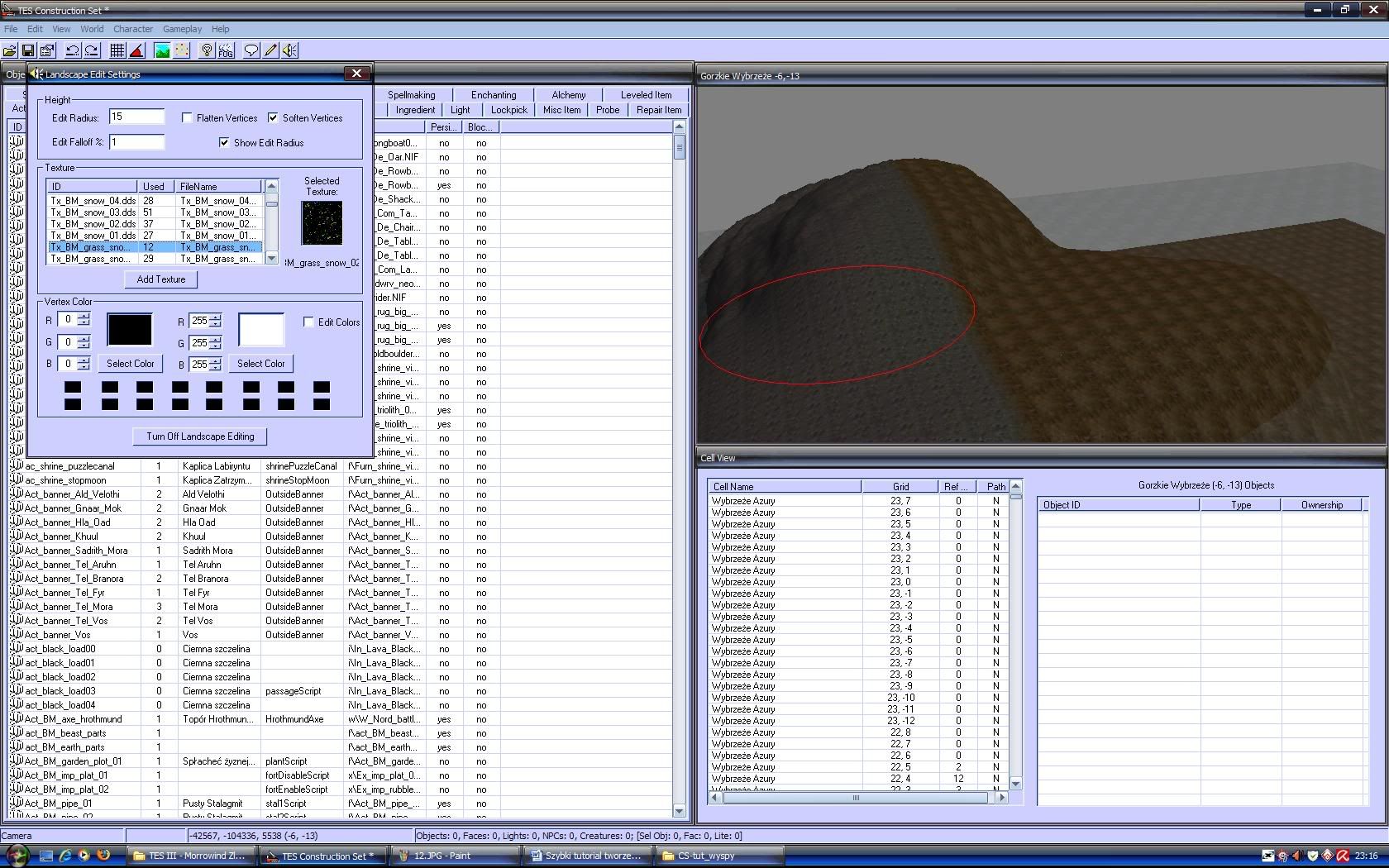Enable the Flatten Vertices checkbox

click(188, 118)
